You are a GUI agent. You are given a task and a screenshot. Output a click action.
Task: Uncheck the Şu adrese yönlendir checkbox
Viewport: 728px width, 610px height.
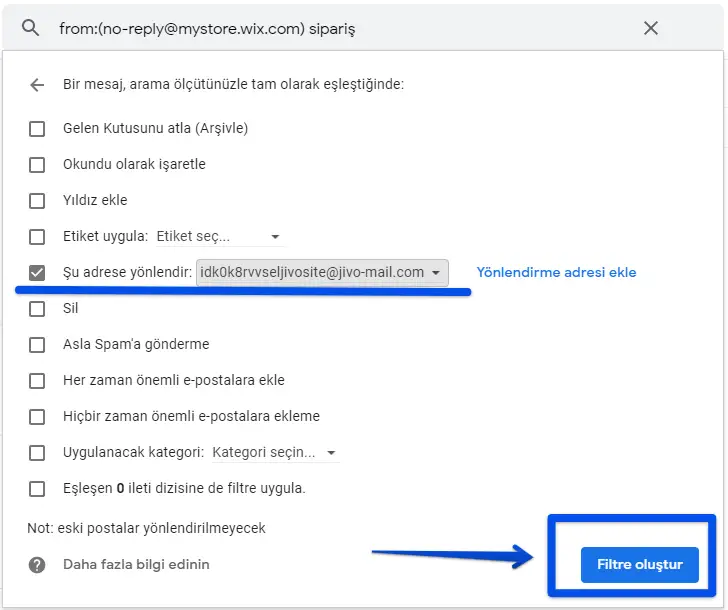coord(37,272)
